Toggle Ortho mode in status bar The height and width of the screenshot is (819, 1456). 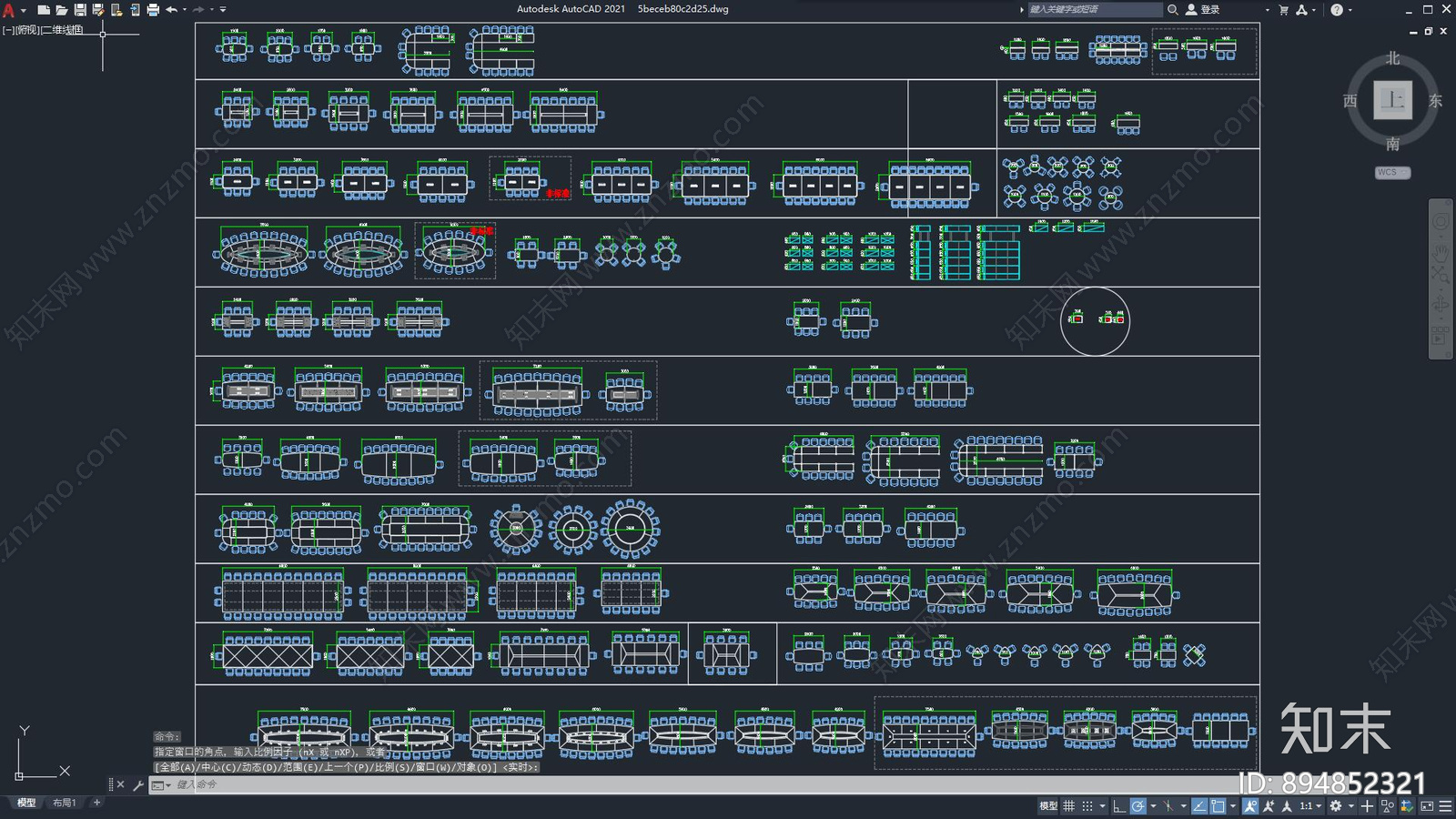pyautogui.click(x=1119, y=806)
